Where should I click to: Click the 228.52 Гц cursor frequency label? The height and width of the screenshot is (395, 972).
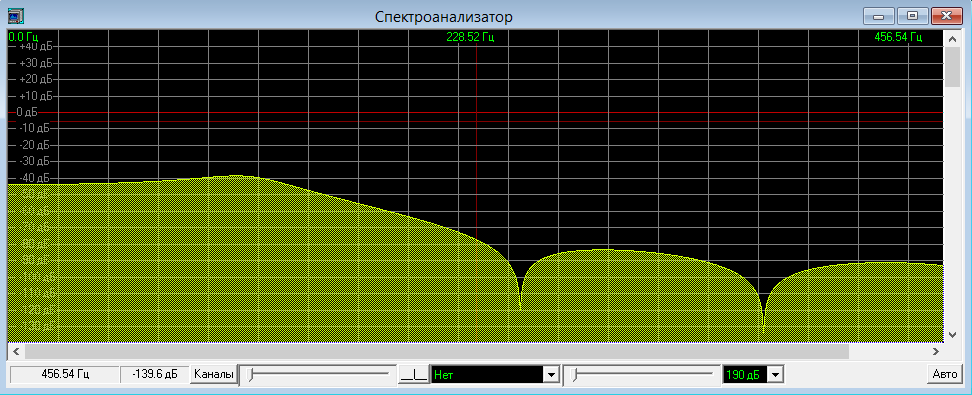(470, 37)
